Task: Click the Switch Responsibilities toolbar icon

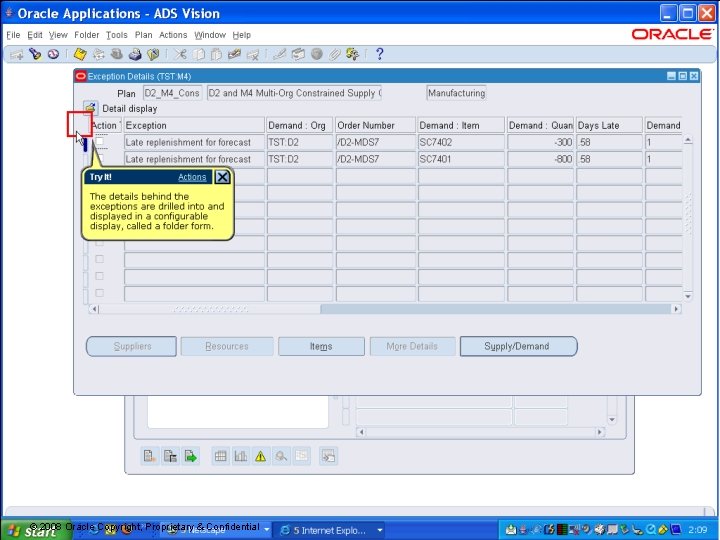Action: pos(117,55)
